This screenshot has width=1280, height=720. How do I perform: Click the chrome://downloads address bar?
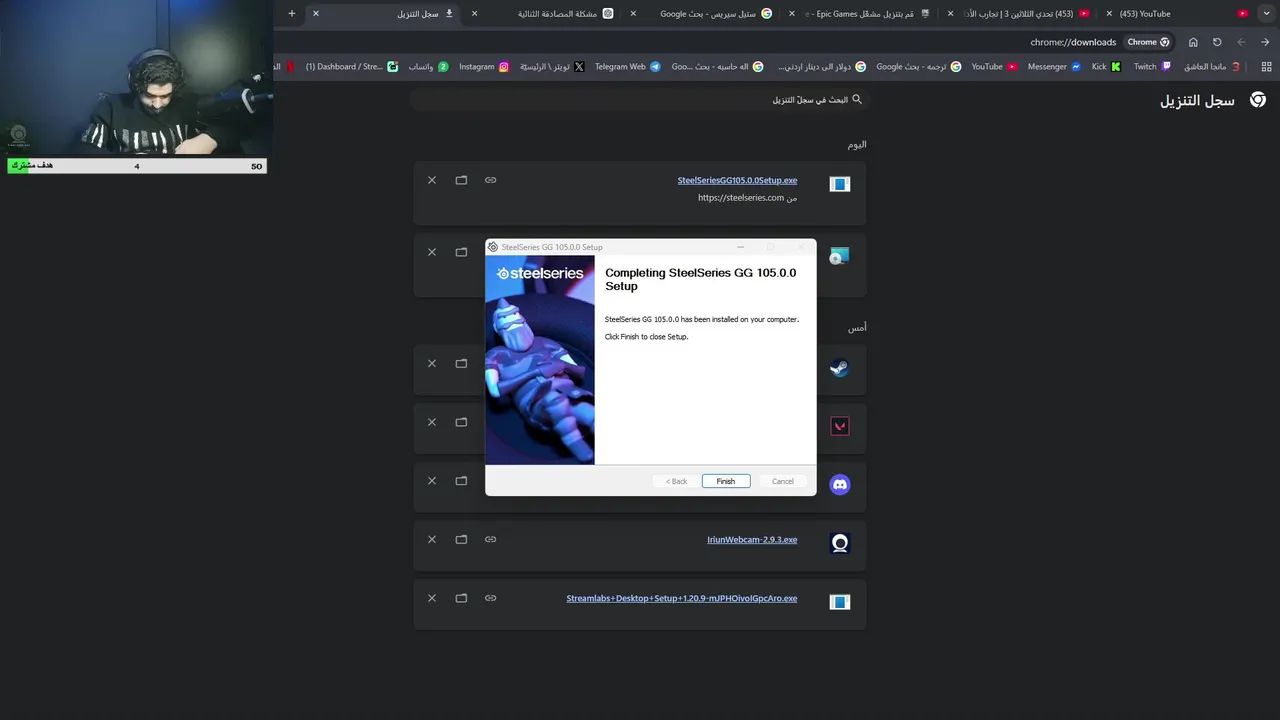1073,42
